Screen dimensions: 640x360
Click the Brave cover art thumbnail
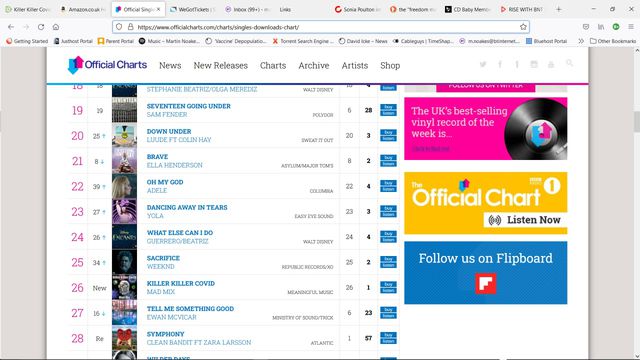pos(124,161)
